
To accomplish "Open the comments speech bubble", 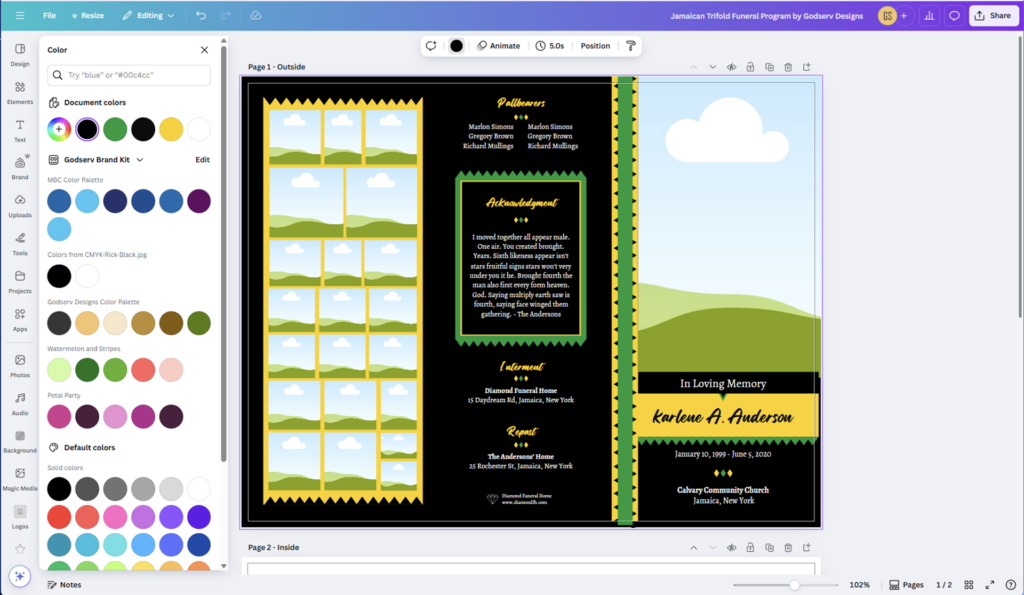I will [x=954, y=16].
